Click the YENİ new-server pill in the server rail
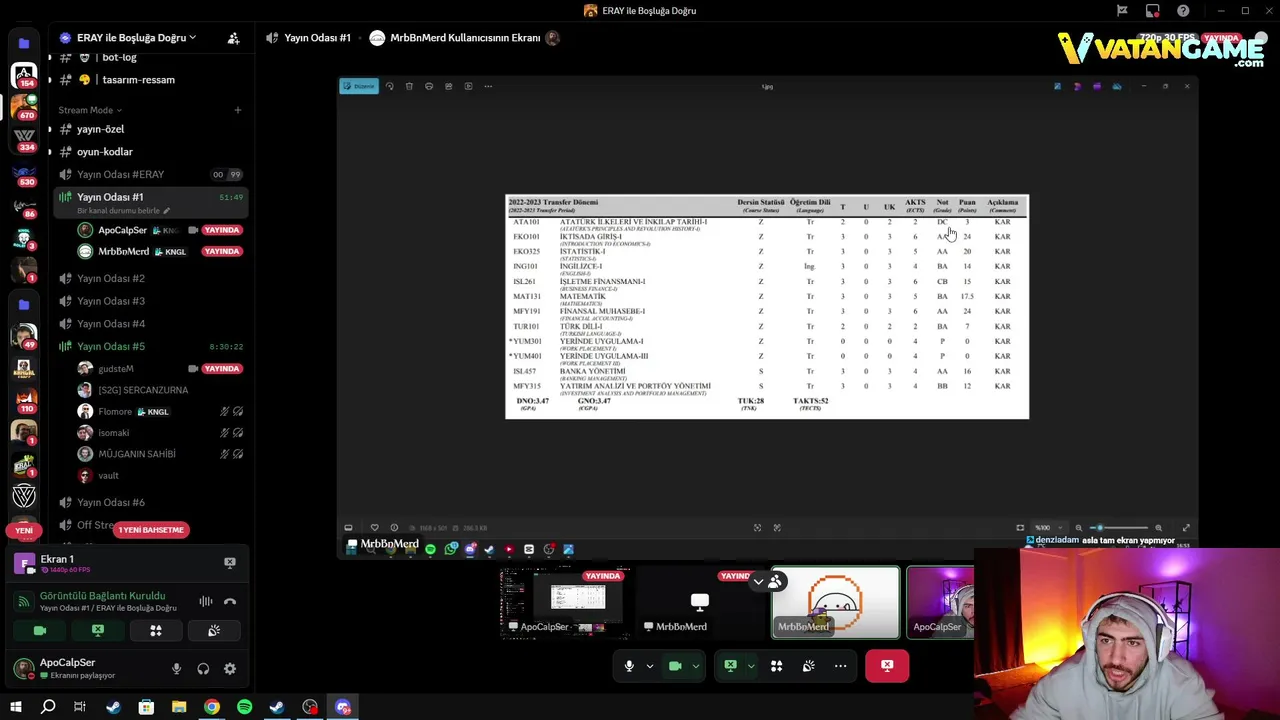This screenshot has width=1280, height=720. click(x=24, y=531)
